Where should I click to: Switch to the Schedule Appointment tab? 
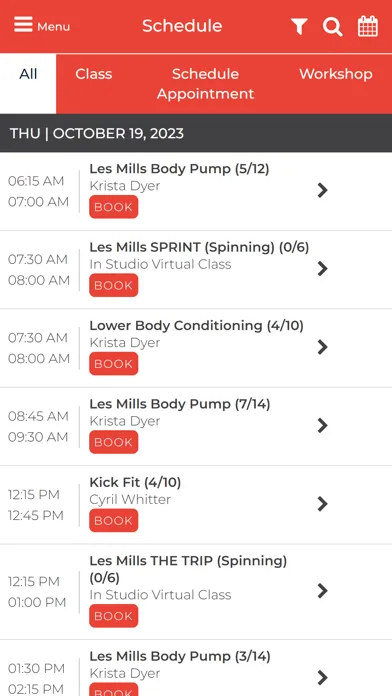tap(205, 84)
